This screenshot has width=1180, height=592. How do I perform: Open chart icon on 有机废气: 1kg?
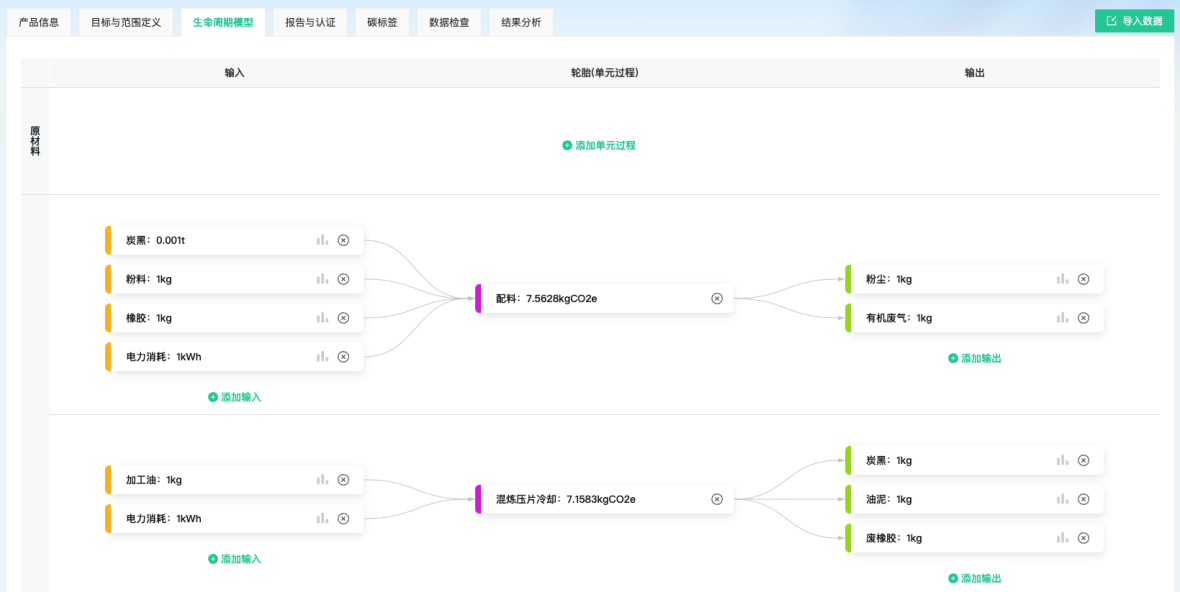[x=1063, y=317]
